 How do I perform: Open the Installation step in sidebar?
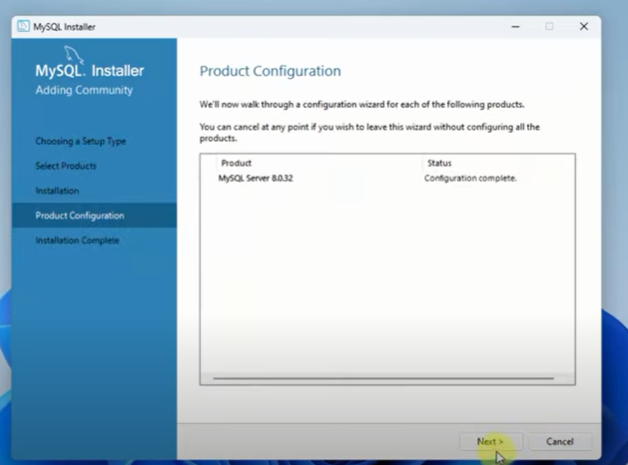57,191
